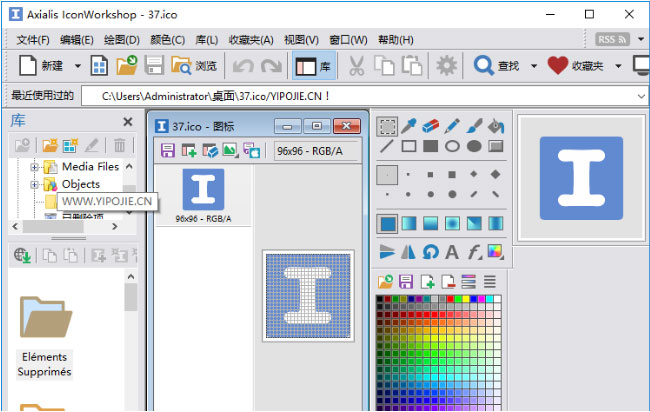
Task: Open the 颜色(C) menu
Action: pos(167,40)
